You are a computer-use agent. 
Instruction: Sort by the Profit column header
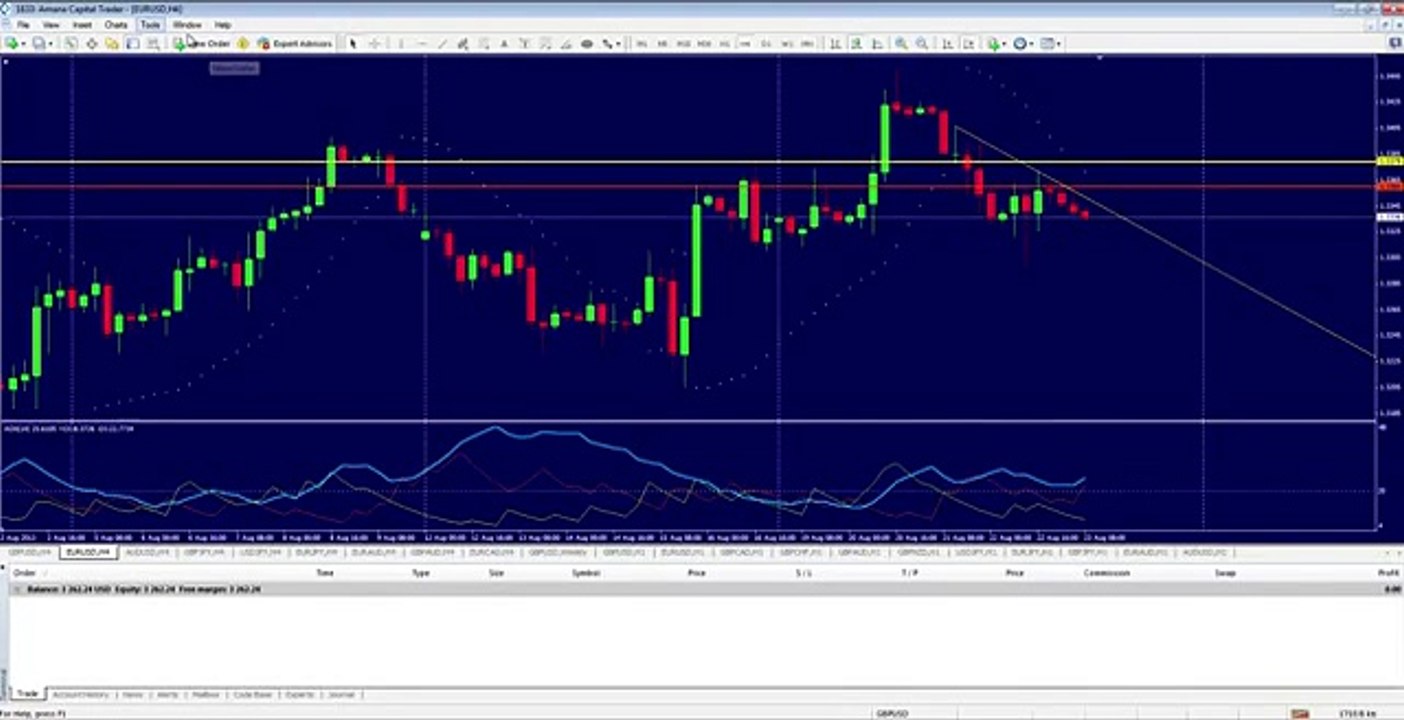(1387, 573)
